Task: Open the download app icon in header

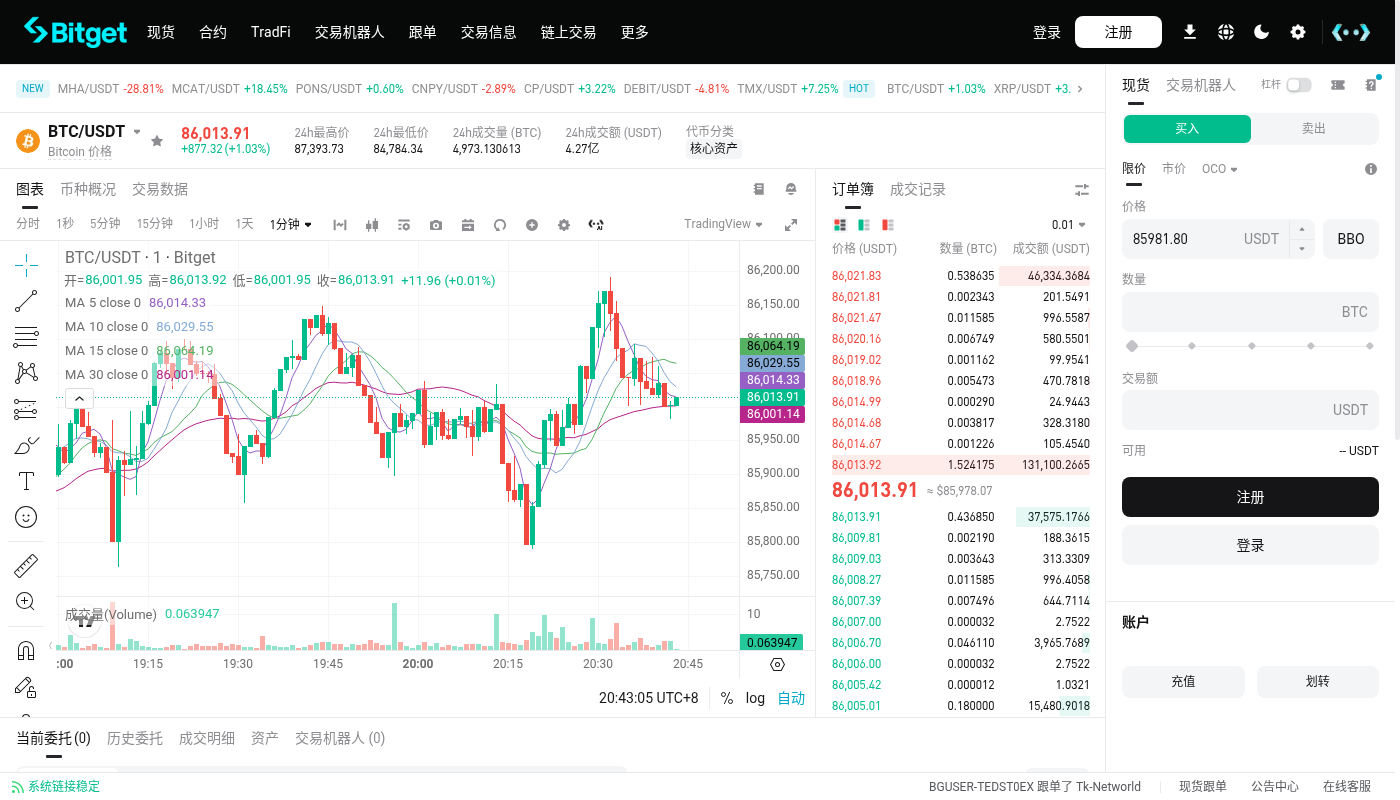Action: pyautogui.click(x=1190, y=32)
